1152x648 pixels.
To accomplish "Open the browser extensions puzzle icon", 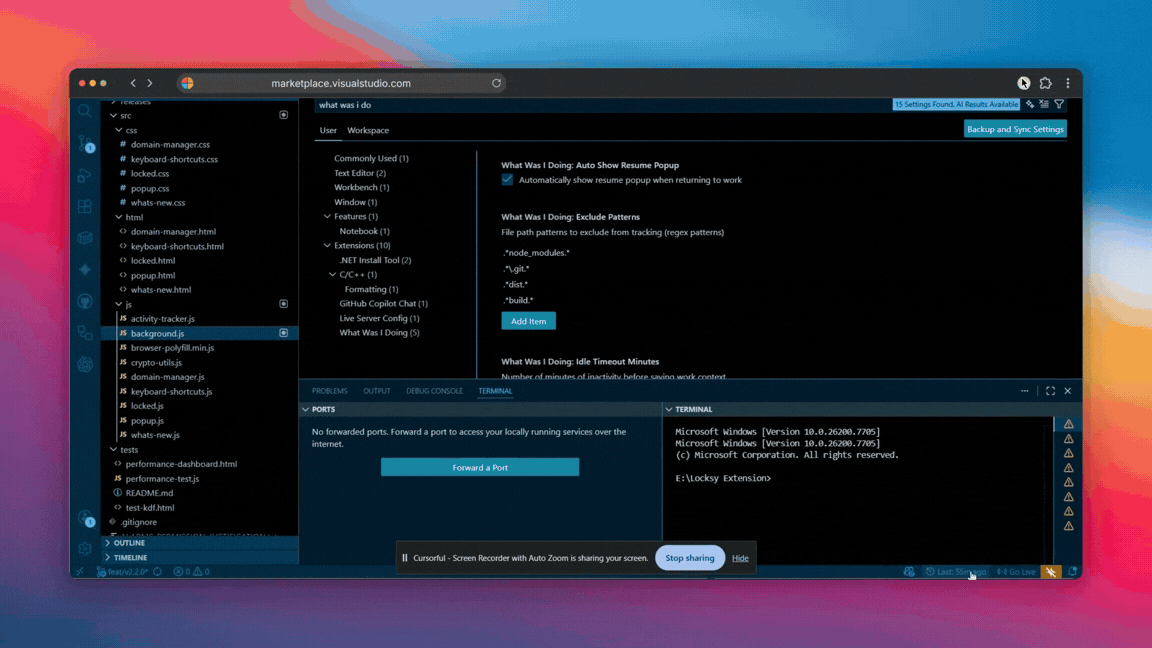I will [1045, 83].
